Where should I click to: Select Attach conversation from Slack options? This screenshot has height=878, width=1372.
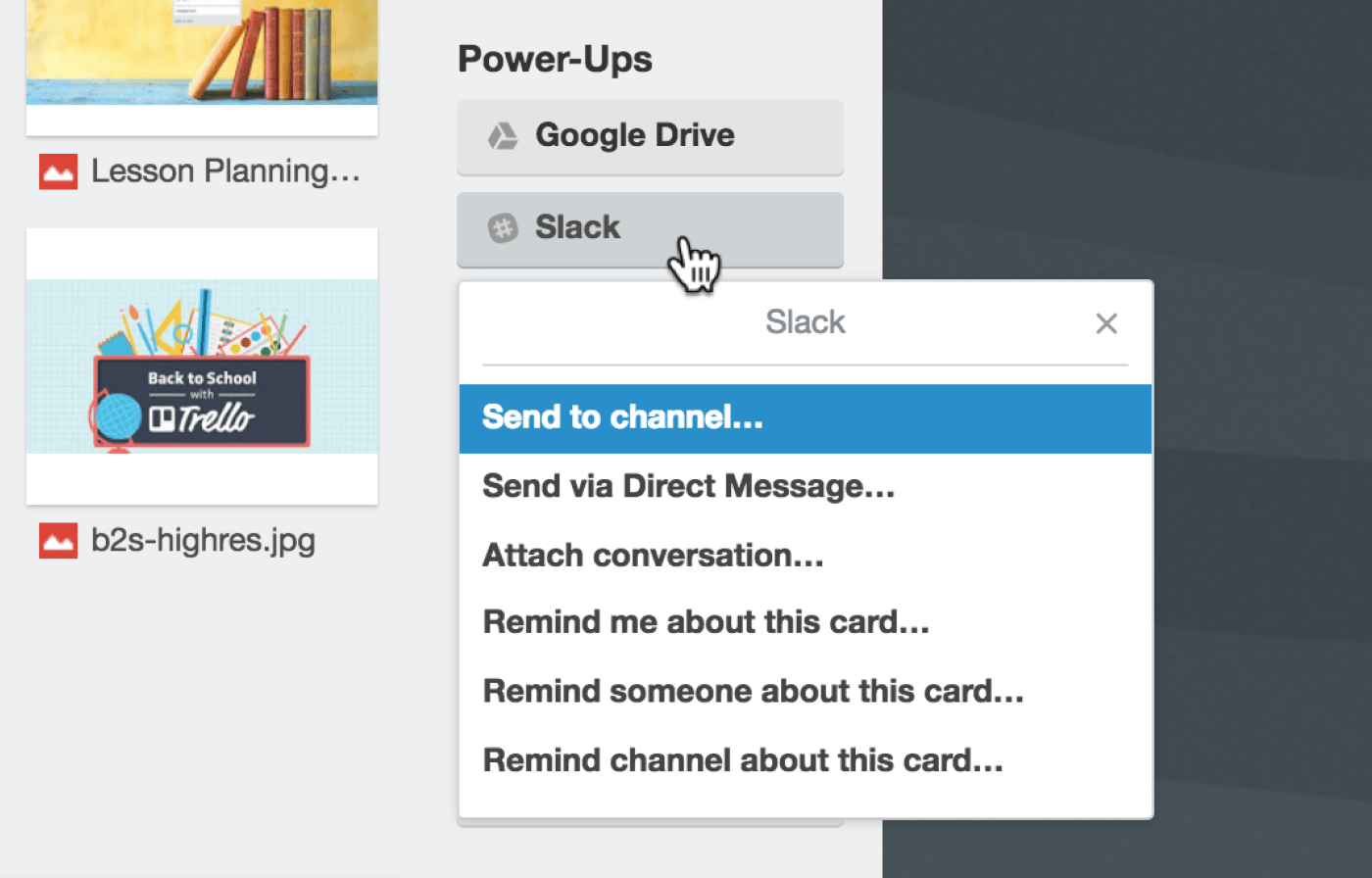click(652, 555)
